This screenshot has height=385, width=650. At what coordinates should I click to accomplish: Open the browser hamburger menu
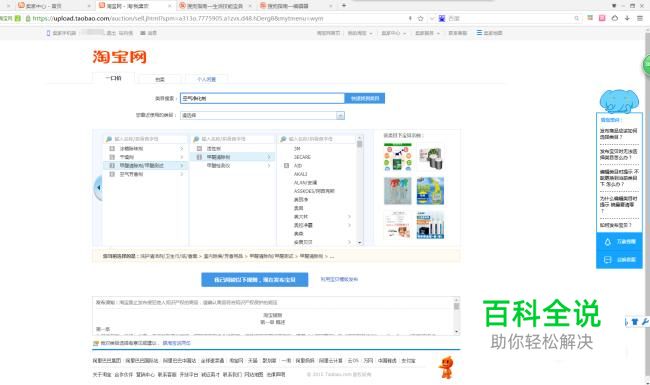pos(640,18)
